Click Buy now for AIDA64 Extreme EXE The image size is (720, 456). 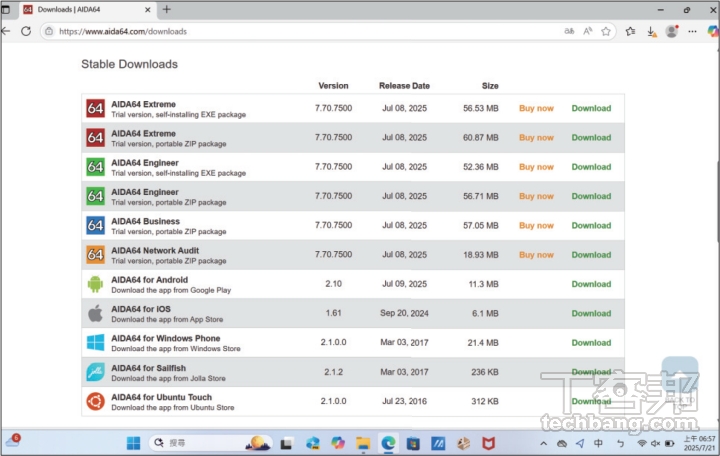(x=536, y=108)
